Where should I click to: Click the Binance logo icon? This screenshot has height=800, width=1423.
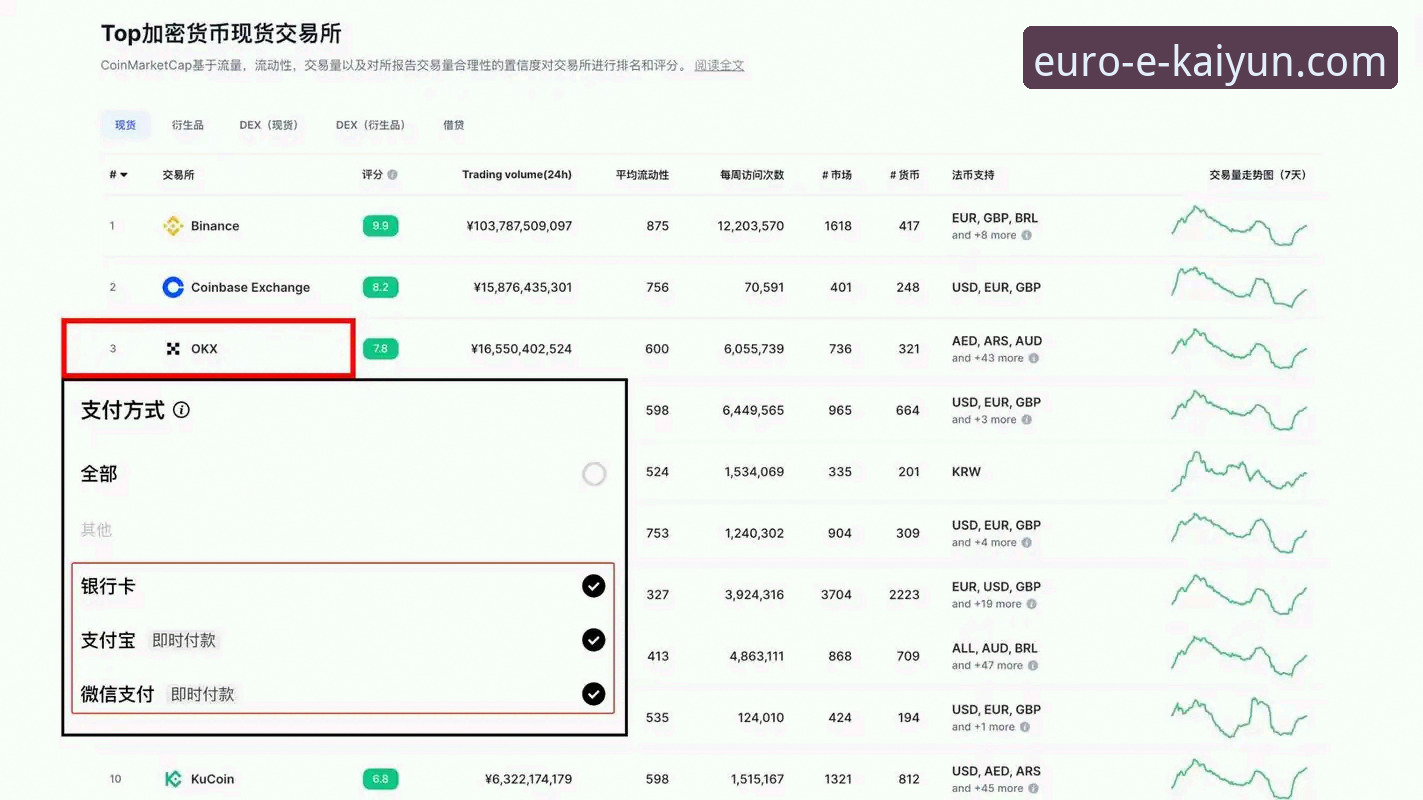[x=173, y=226]
